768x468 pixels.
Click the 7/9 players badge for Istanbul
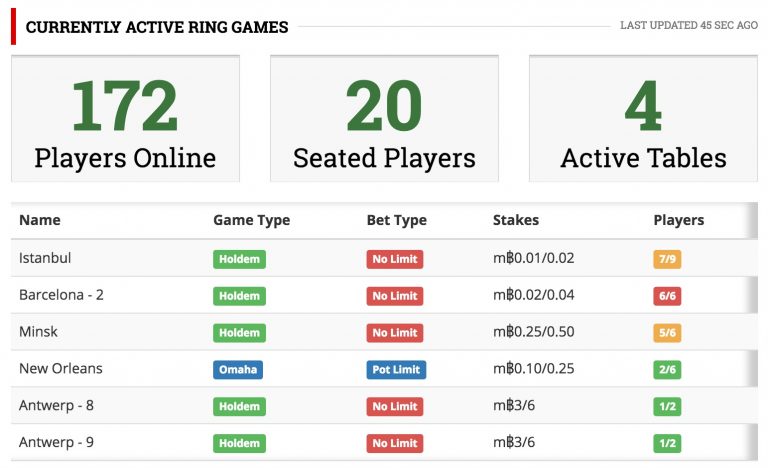pyautogui.click(x=667, y=259)
